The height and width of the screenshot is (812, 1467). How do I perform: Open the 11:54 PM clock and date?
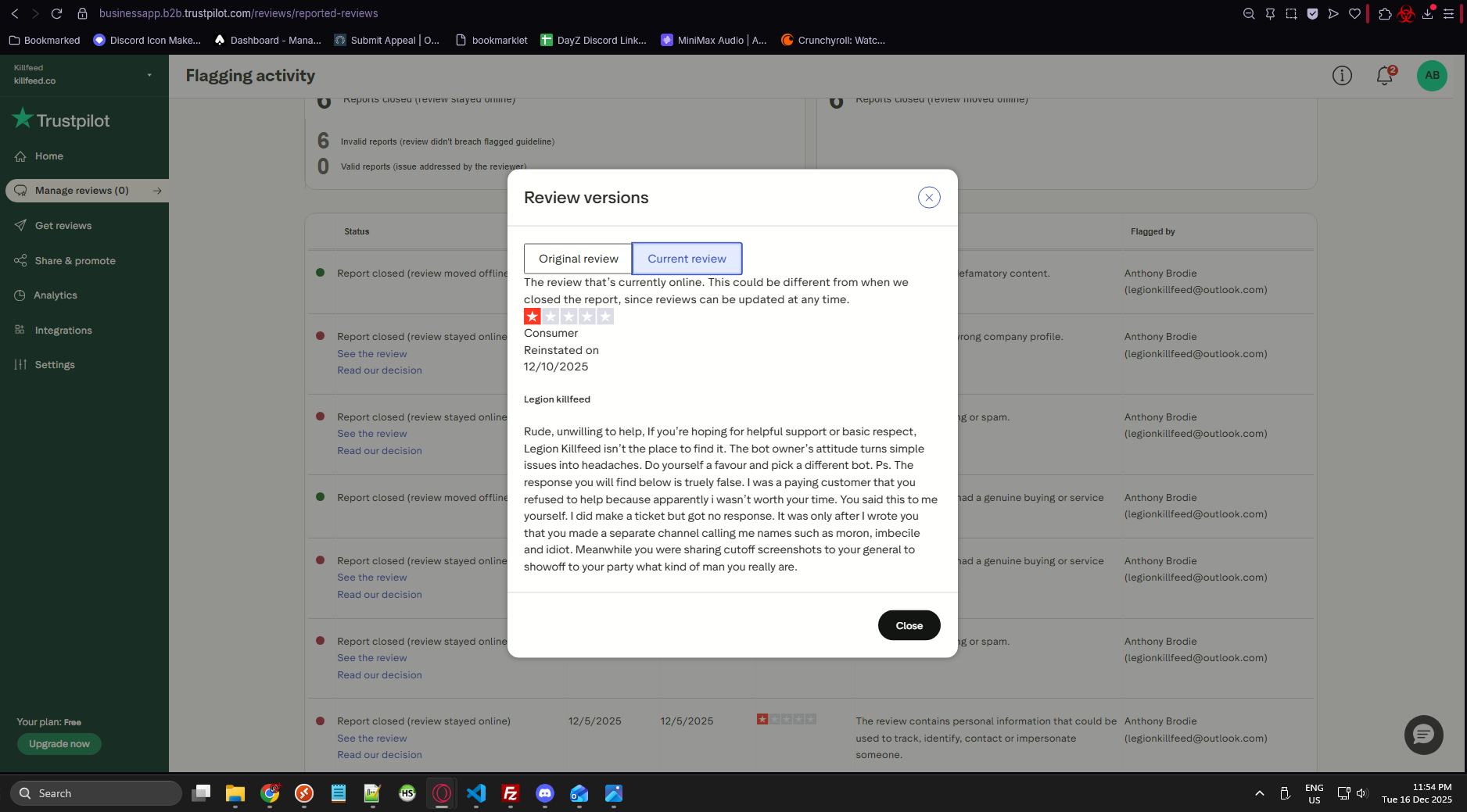[x=1416, y=793]
